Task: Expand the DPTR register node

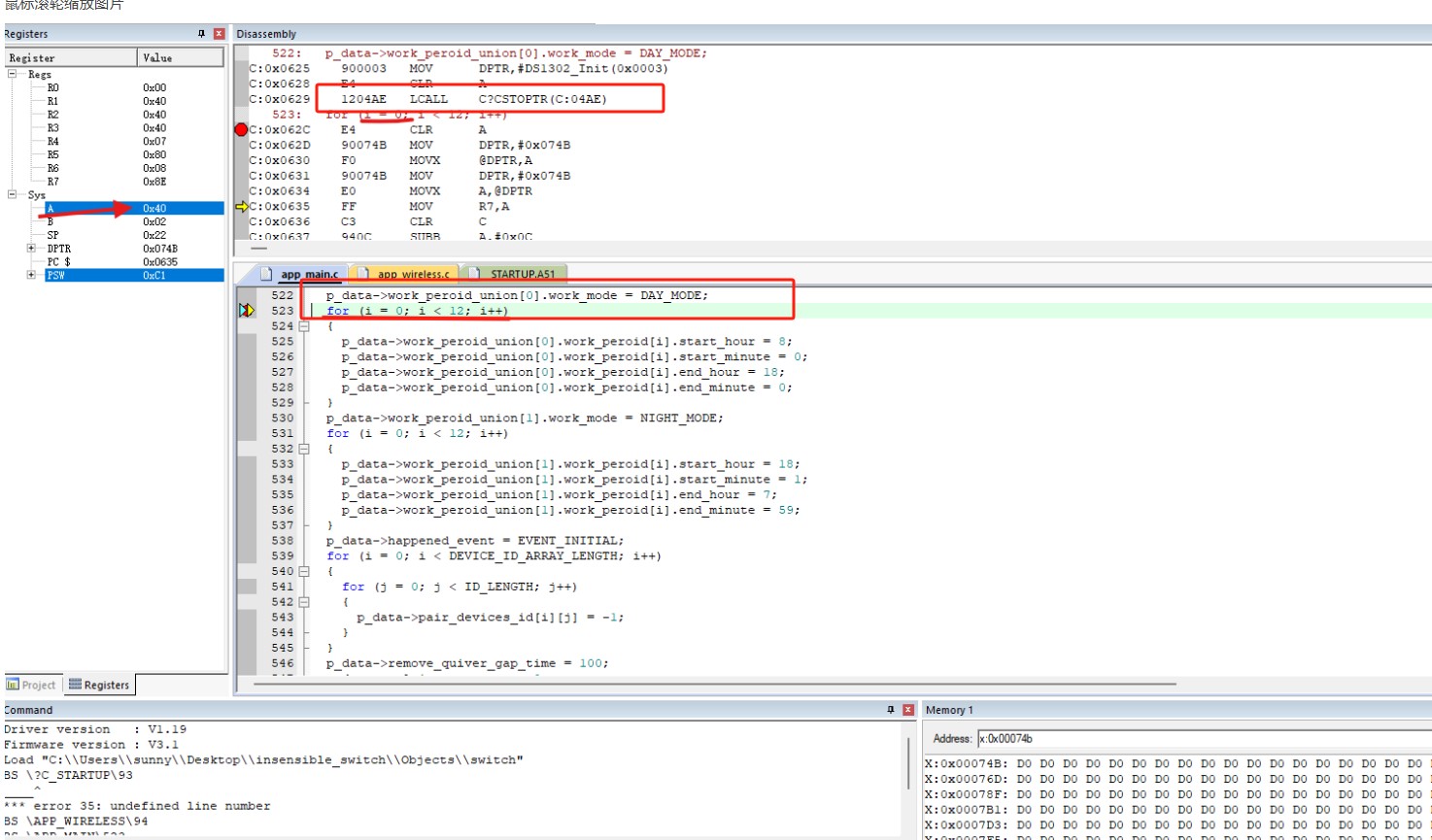Action: [31, 249]
